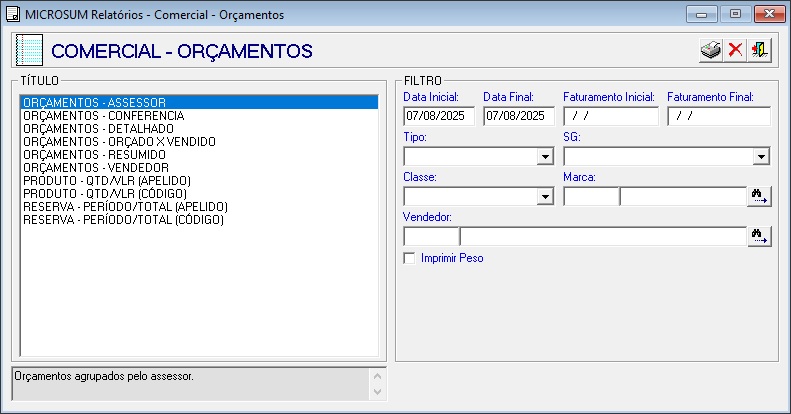Click the title bar application icon
This screenshot has height=414, width=791.
(13, 14)
